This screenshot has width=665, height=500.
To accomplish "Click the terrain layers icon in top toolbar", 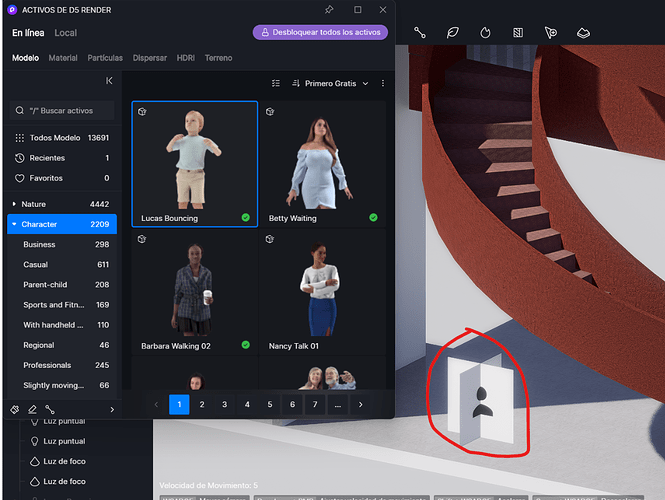I will [583, 33].
